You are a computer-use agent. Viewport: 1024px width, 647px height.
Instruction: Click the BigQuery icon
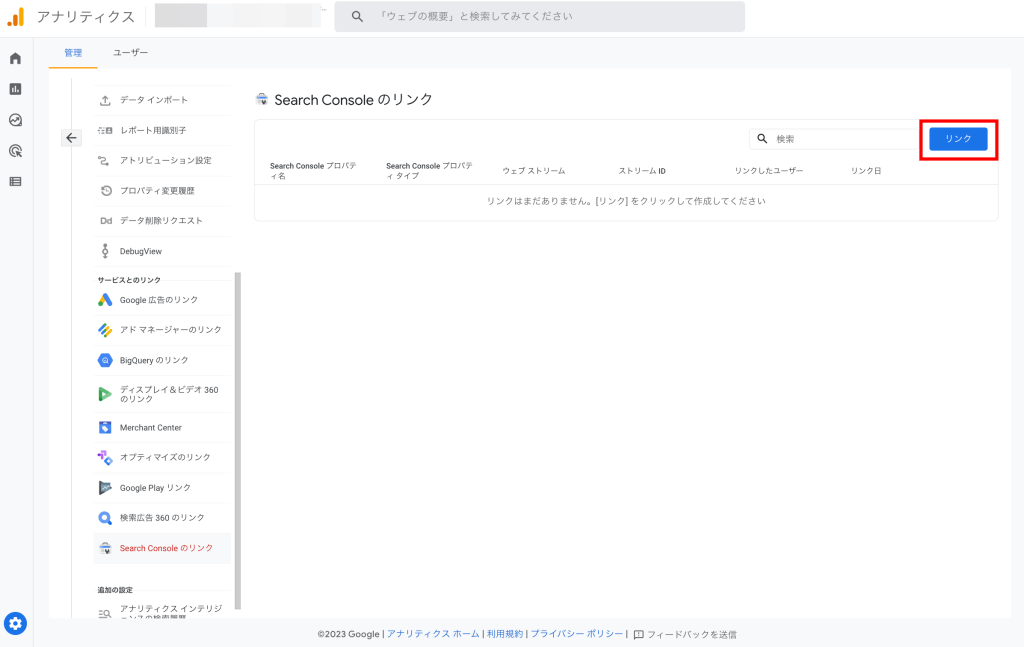tap(105, 360)
